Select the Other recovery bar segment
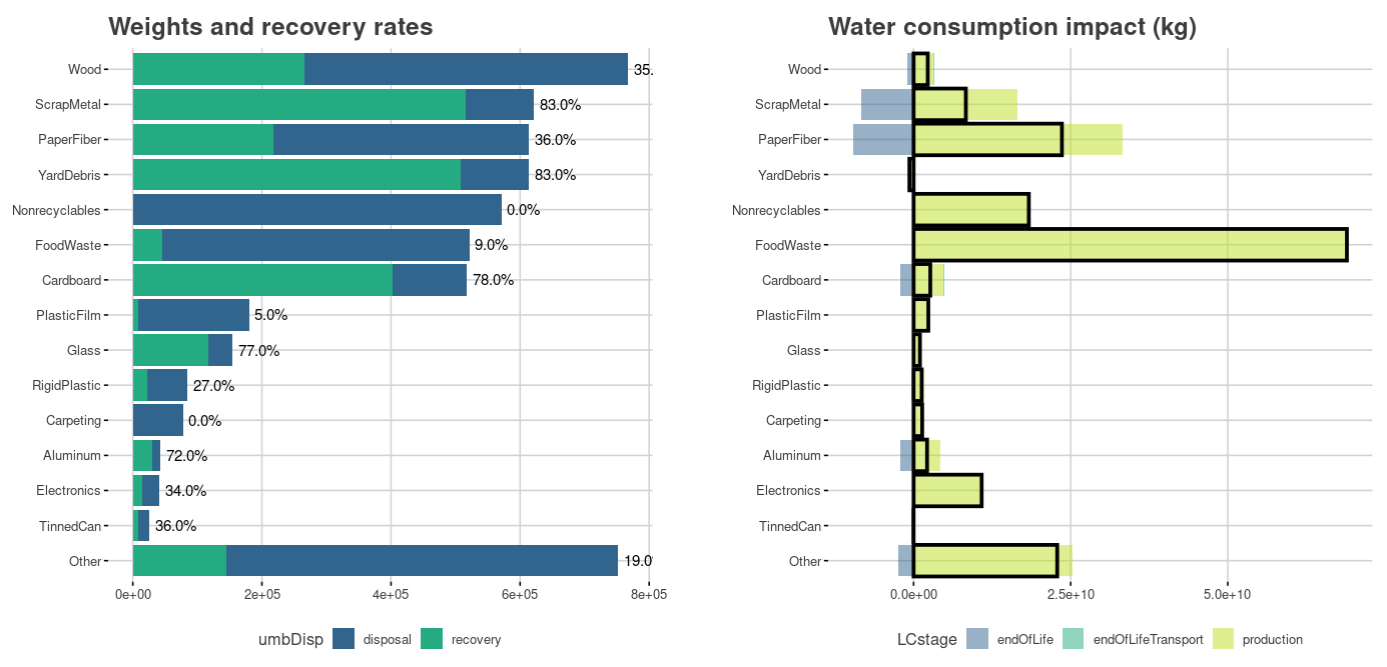This screenshot has width=1387, height=667. pos(179,561)
